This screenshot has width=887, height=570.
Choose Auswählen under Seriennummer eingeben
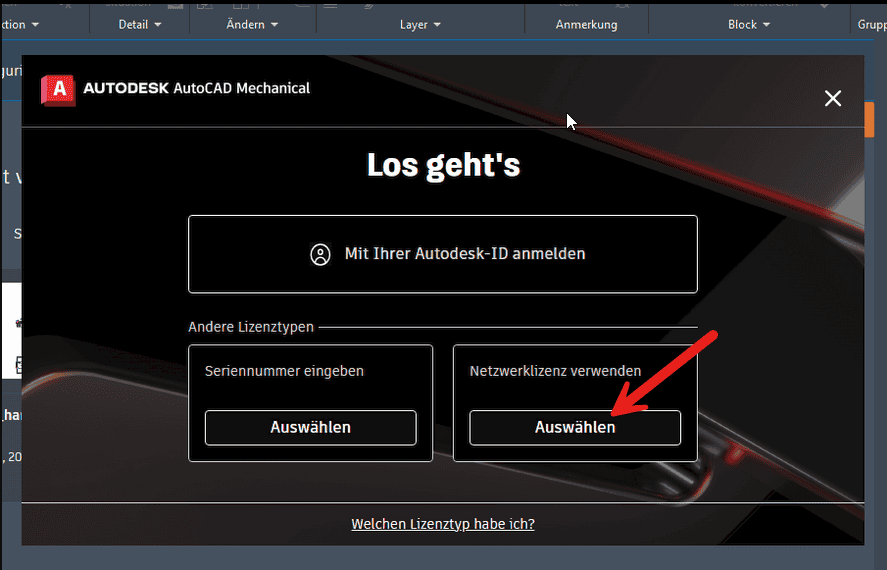[311, 428]
